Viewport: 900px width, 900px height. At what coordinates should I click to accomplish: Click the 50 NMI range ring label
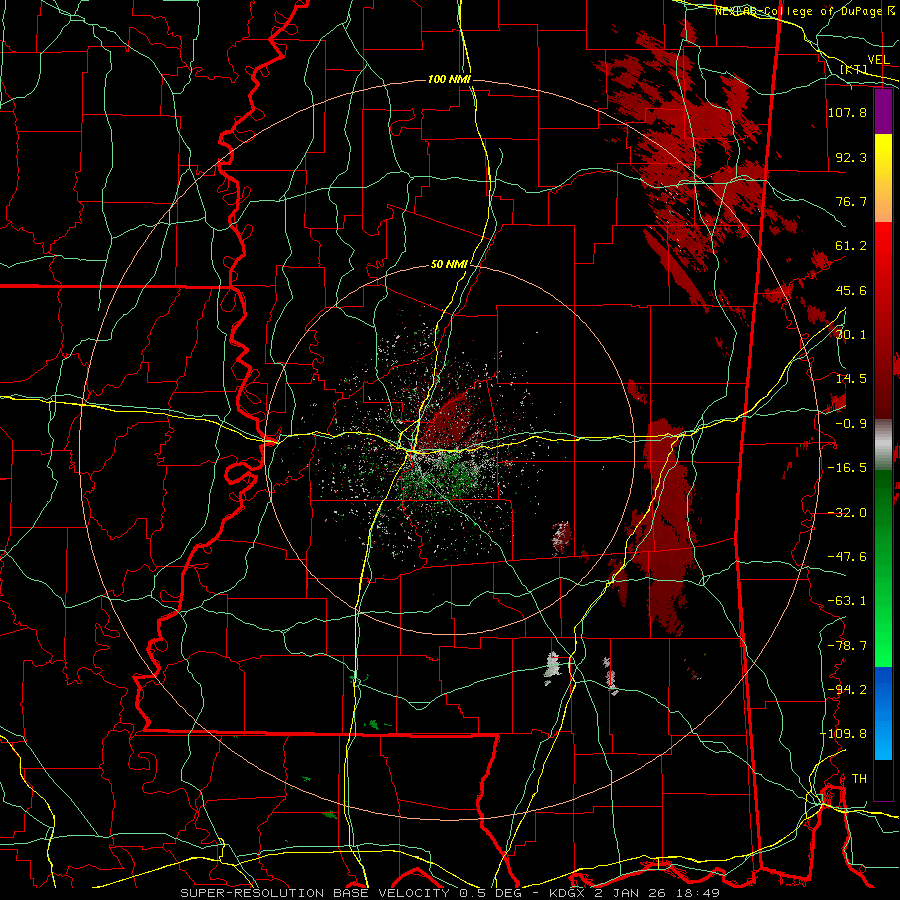click(449, 264)
